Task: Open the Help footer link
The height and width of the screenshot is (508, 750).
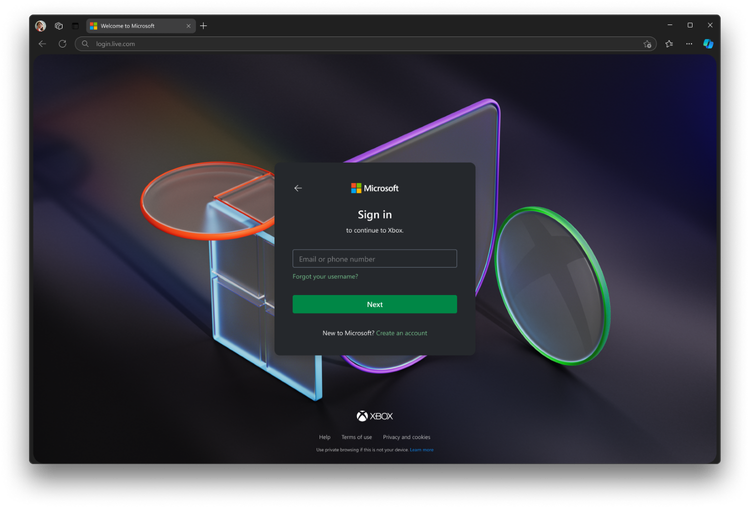Action: pos(325,437)
